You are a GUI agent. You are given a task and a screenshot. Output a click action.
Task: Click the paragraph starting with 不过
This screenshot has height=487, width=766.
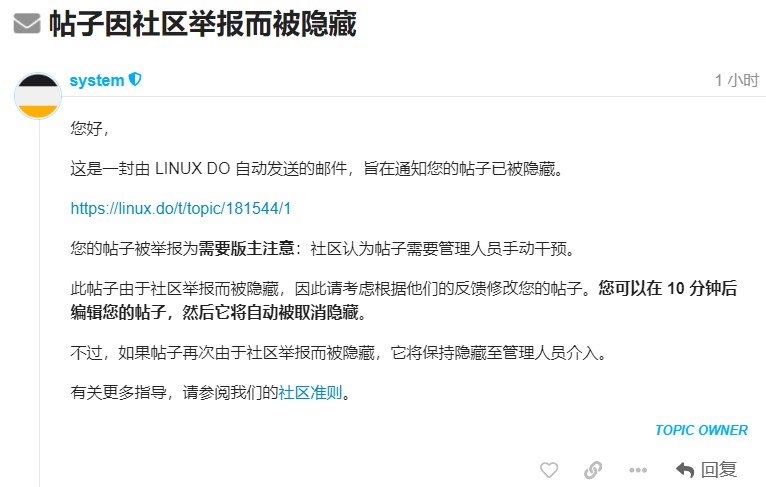pyautogui.click(x=339, y=352)
